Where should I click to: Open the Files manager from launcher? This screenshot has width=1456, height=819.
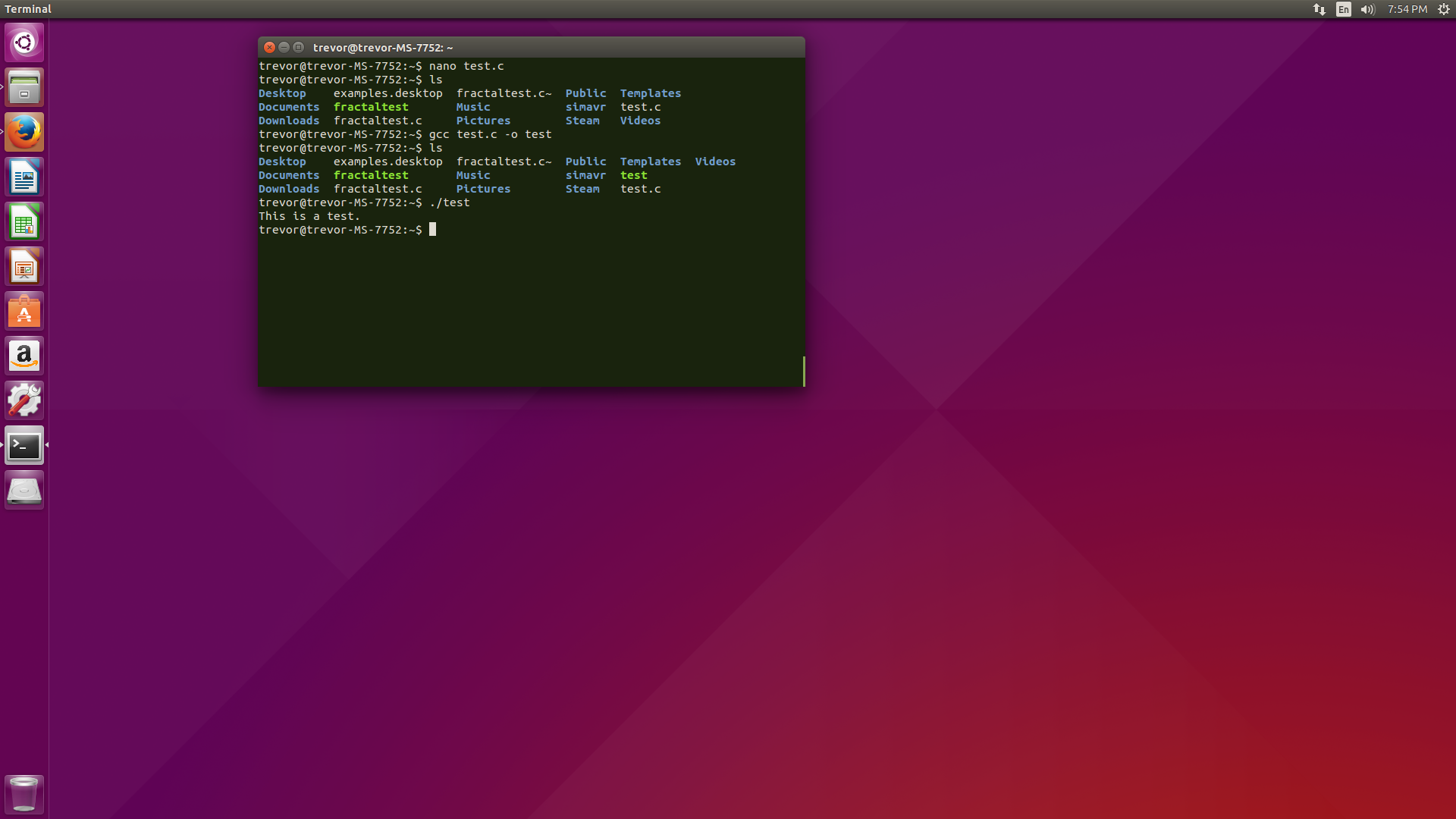click(x=24, y=87)
